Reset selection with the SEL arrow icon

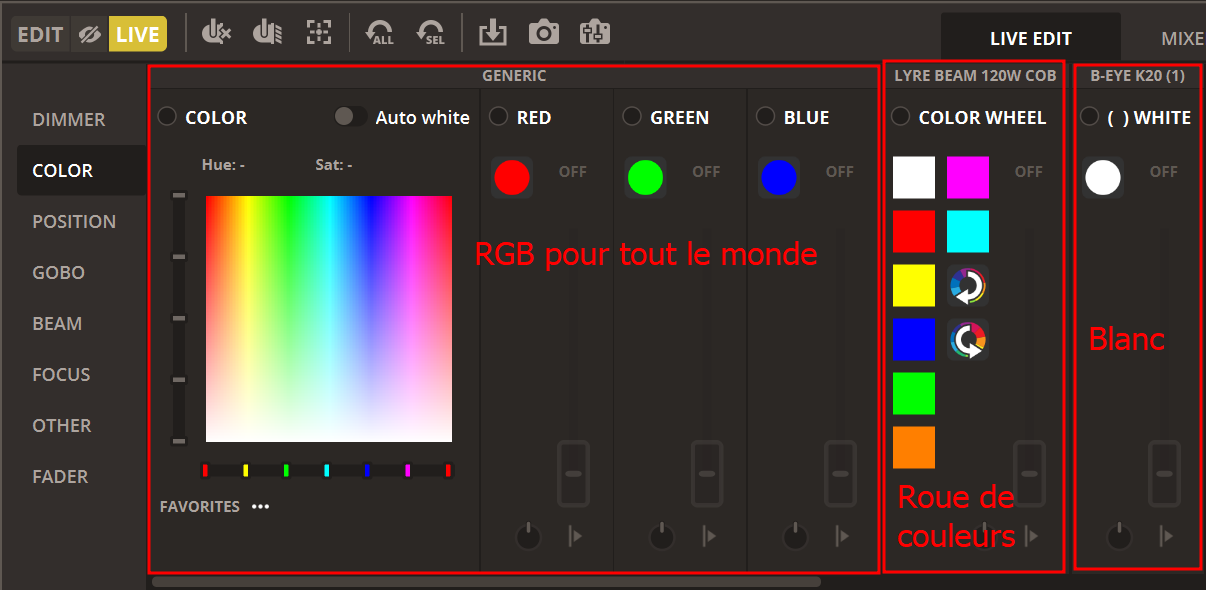[432, 33]
